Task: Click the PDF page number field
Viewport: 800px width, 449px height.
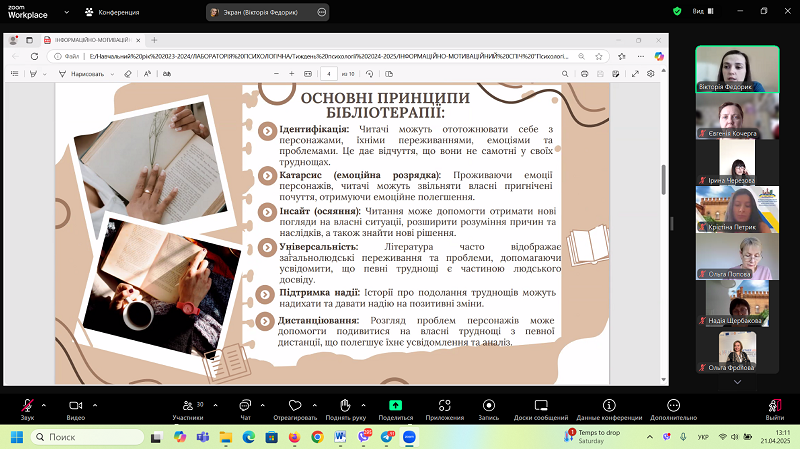Action: pos(329,74)
